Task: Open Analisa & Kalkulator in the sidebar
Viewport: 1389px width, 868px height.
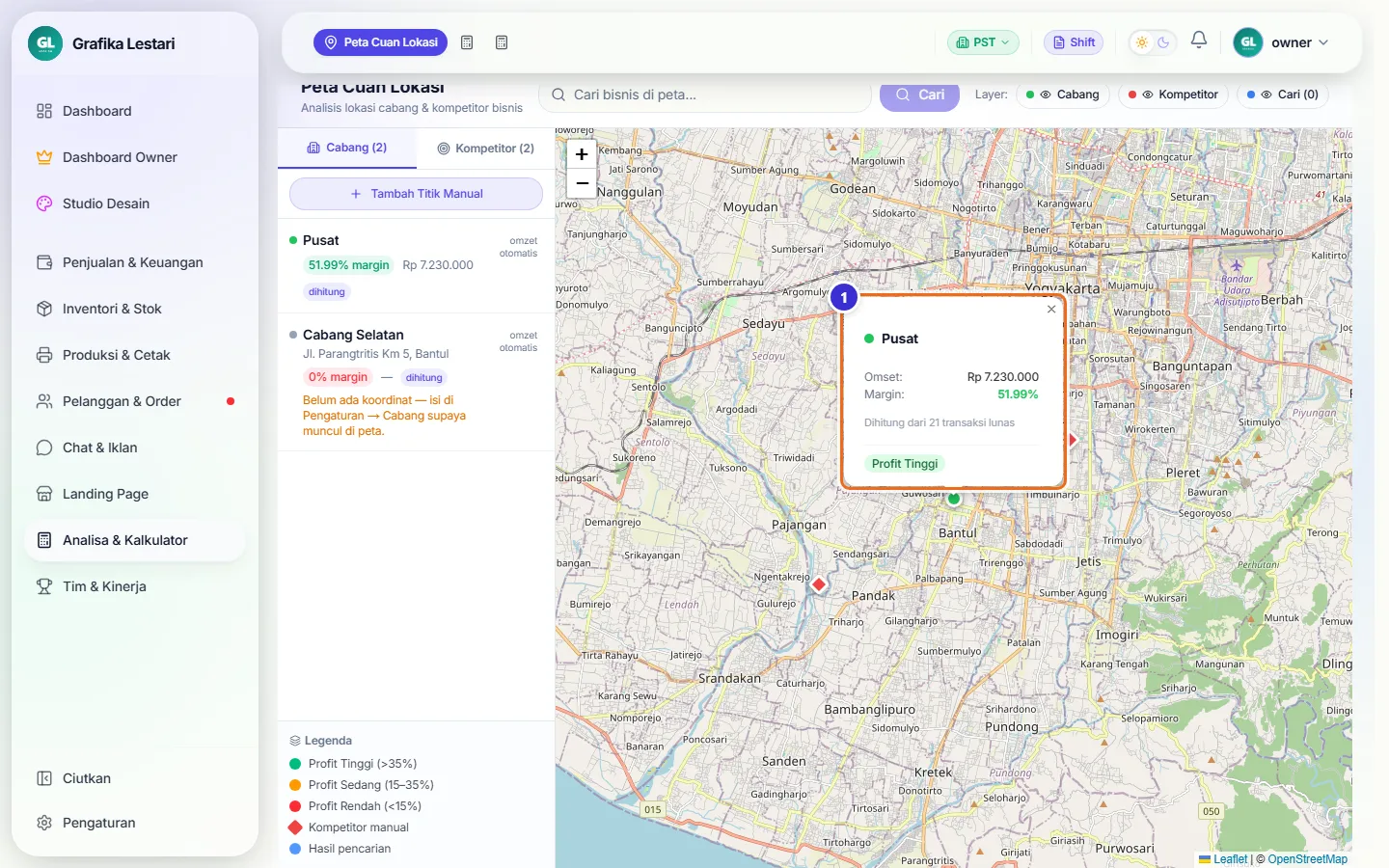Action: 135,540
